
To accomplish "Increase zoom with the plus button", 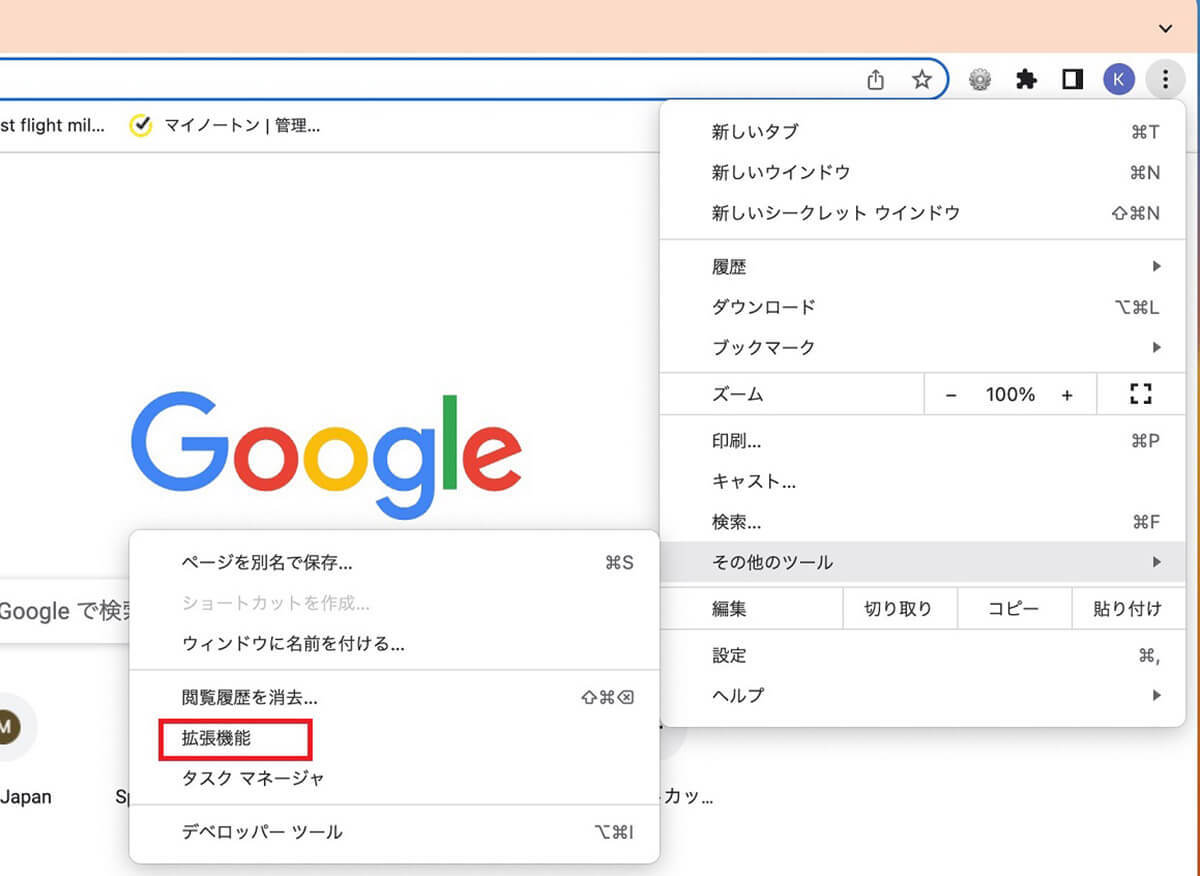I will point(1067,395).
